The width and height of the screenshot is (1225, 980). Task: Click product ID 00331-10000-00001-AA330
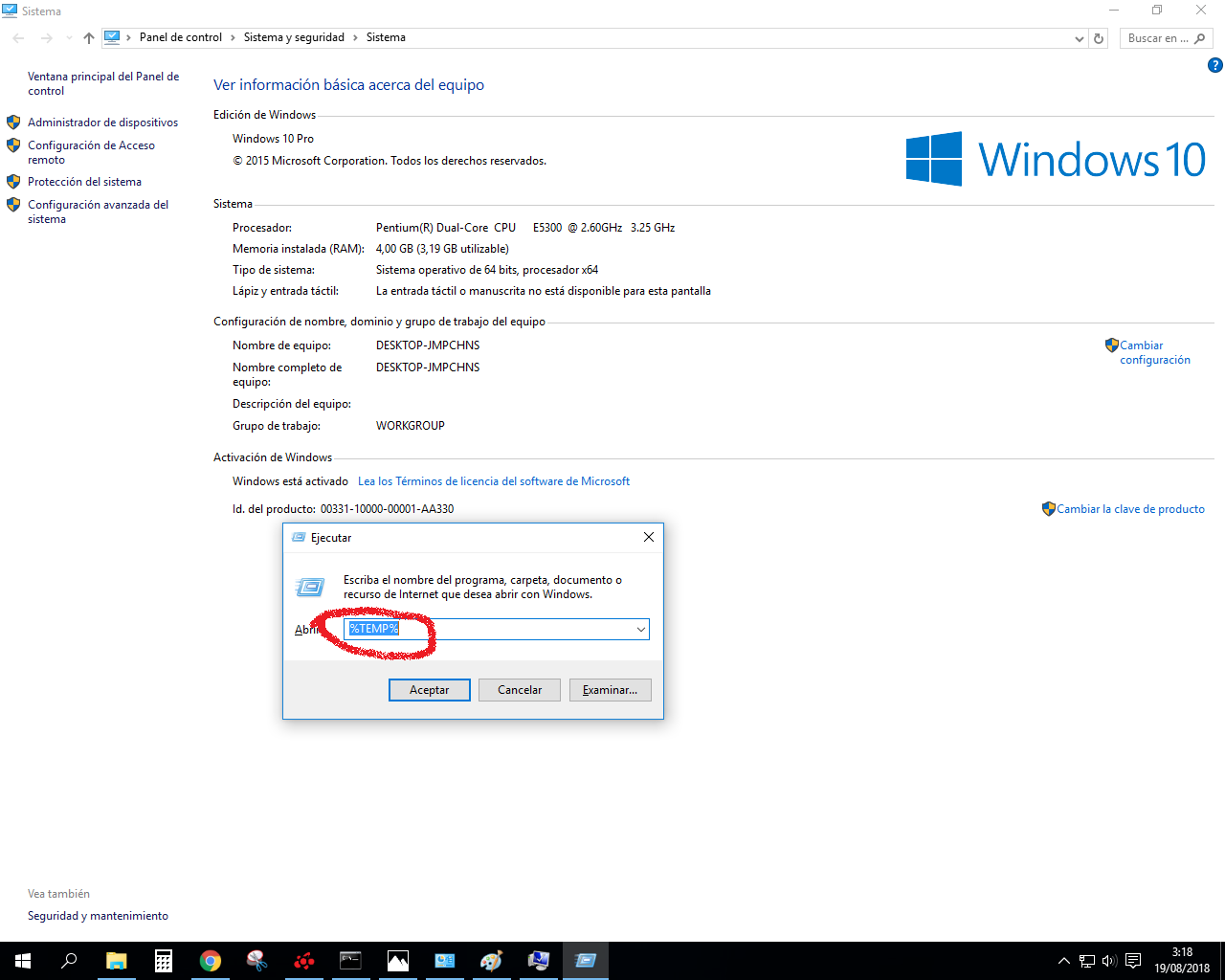coord(387,509)
